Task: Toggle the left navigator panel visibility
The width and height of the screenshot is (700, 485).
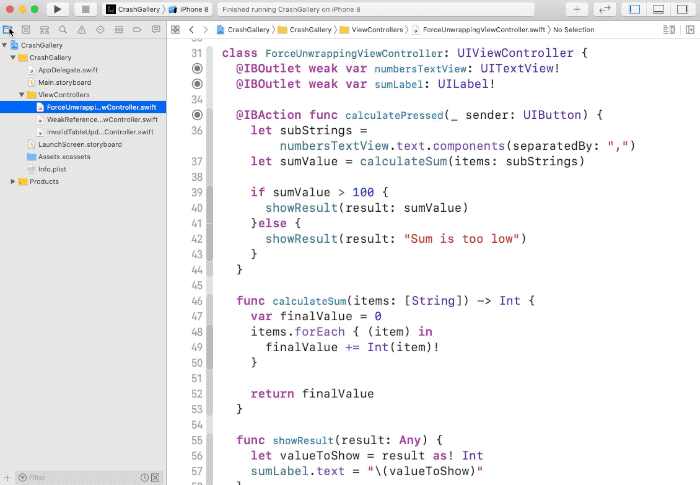Action: tap(635, 9)
